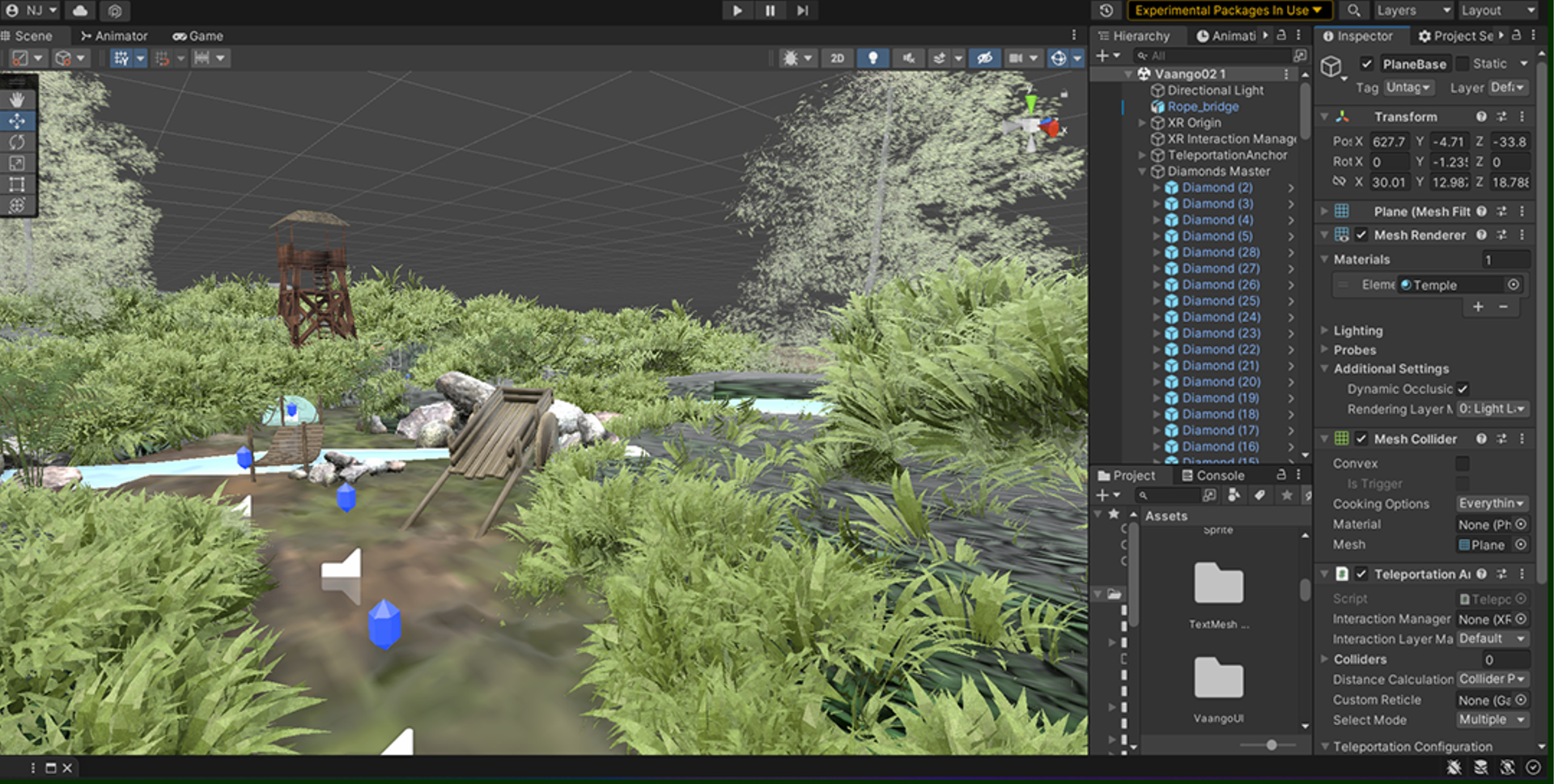Open the Project tab
The height and width of the screenshot is (784, 1554).
(1126, 476)
